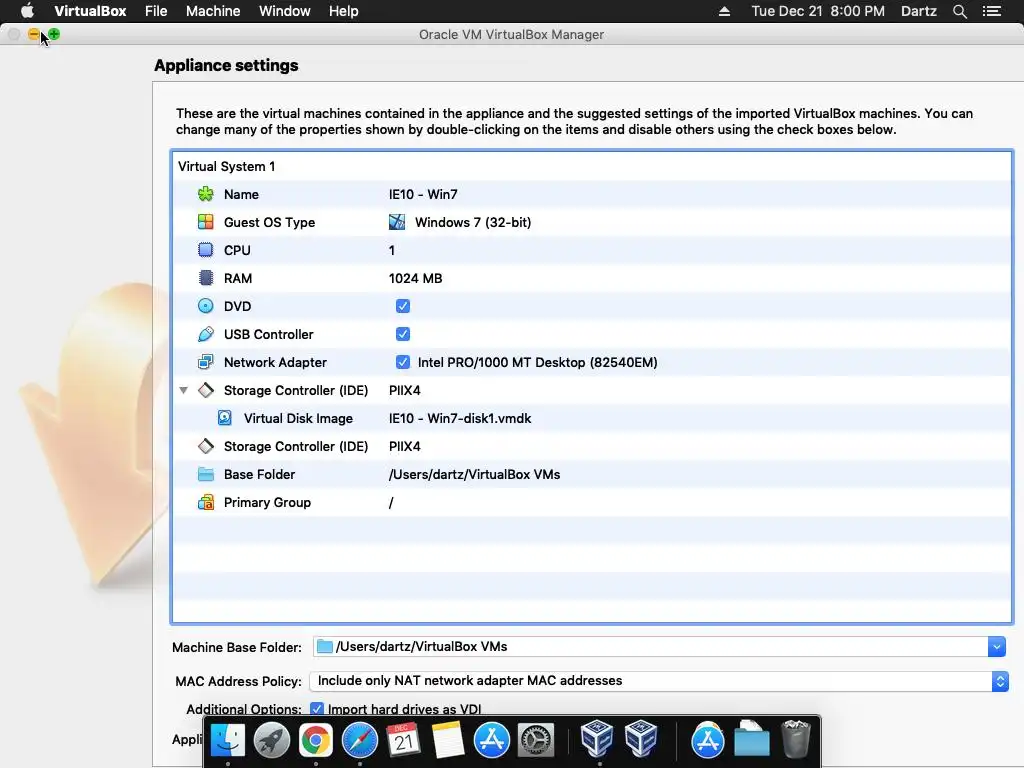Open System Preferences gear in Dock
Screen dimensions: 1024x768
coord(536,740)
